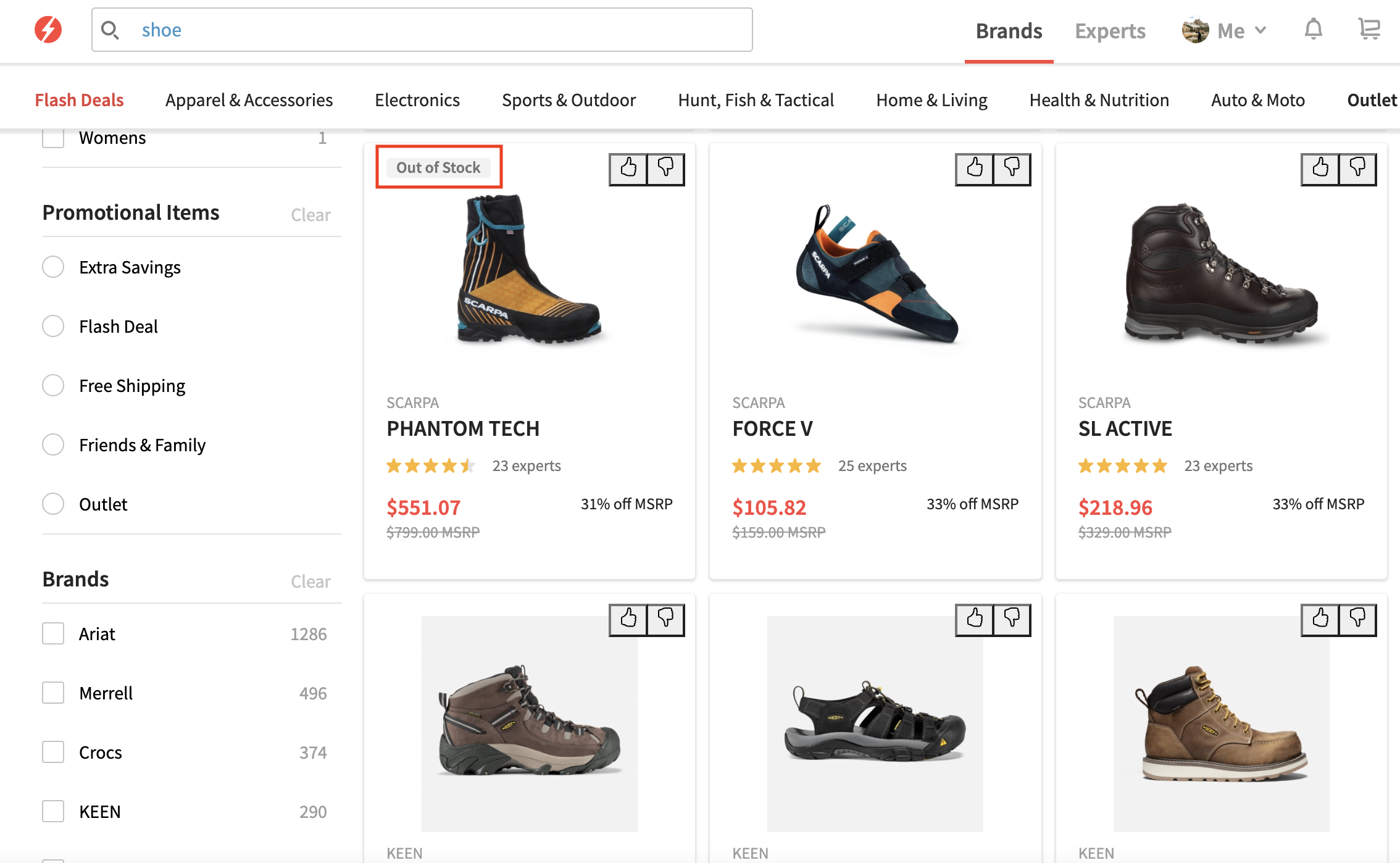Thumbs down the Force V shoe
Image resolution: width=1400 pixels, height=863 pixels.
point(1012,169)
